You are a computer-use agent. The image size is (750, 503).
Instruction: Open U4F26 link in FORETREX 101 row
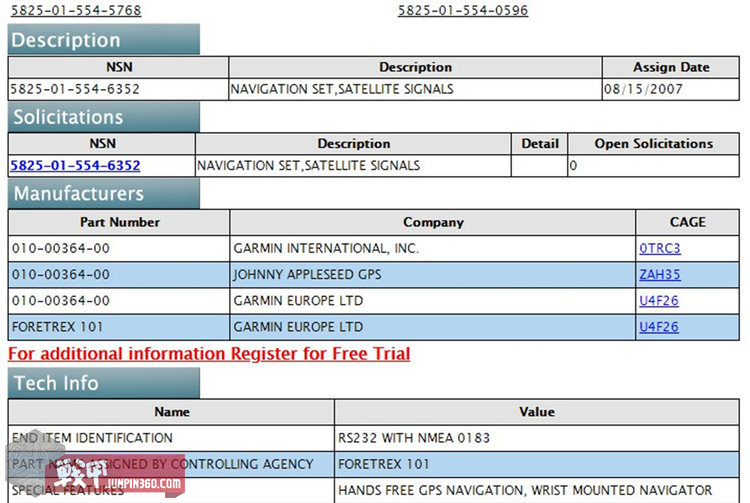[x=660, y=327]
